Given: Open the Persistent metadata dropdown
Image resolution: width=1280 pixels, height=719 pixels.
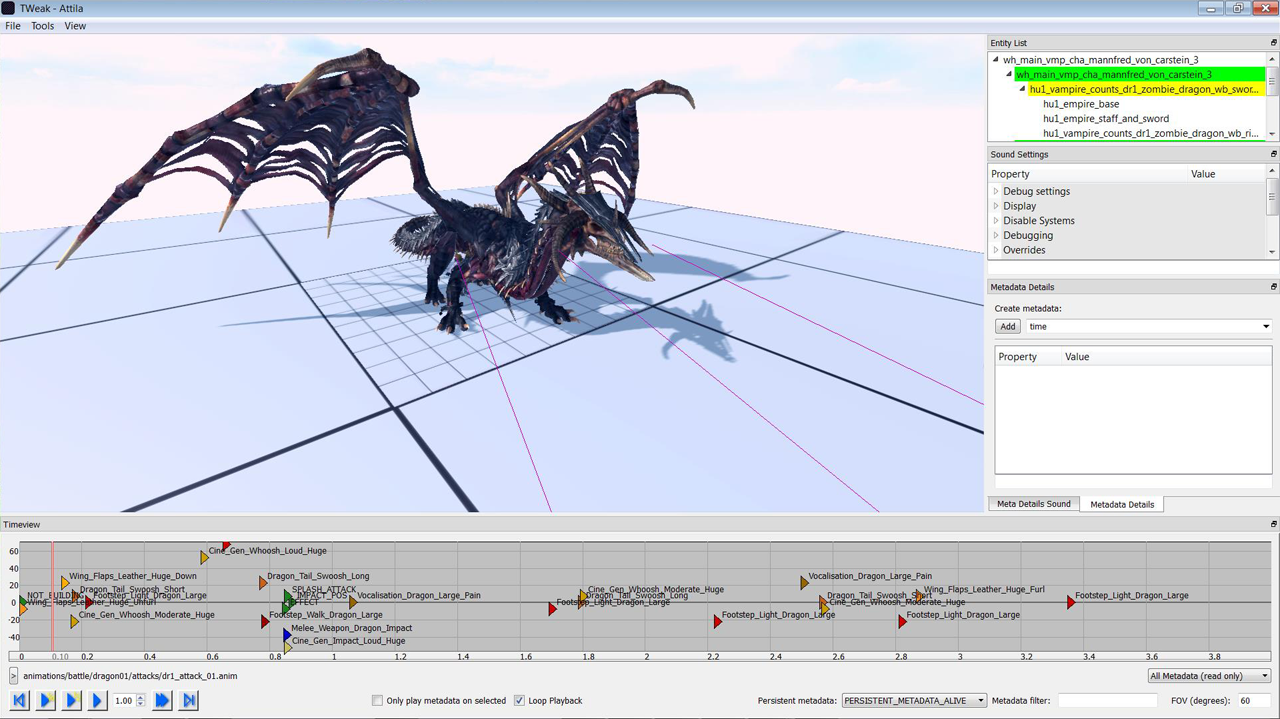Looking at the screenshot, I should (x=913, y=701).
